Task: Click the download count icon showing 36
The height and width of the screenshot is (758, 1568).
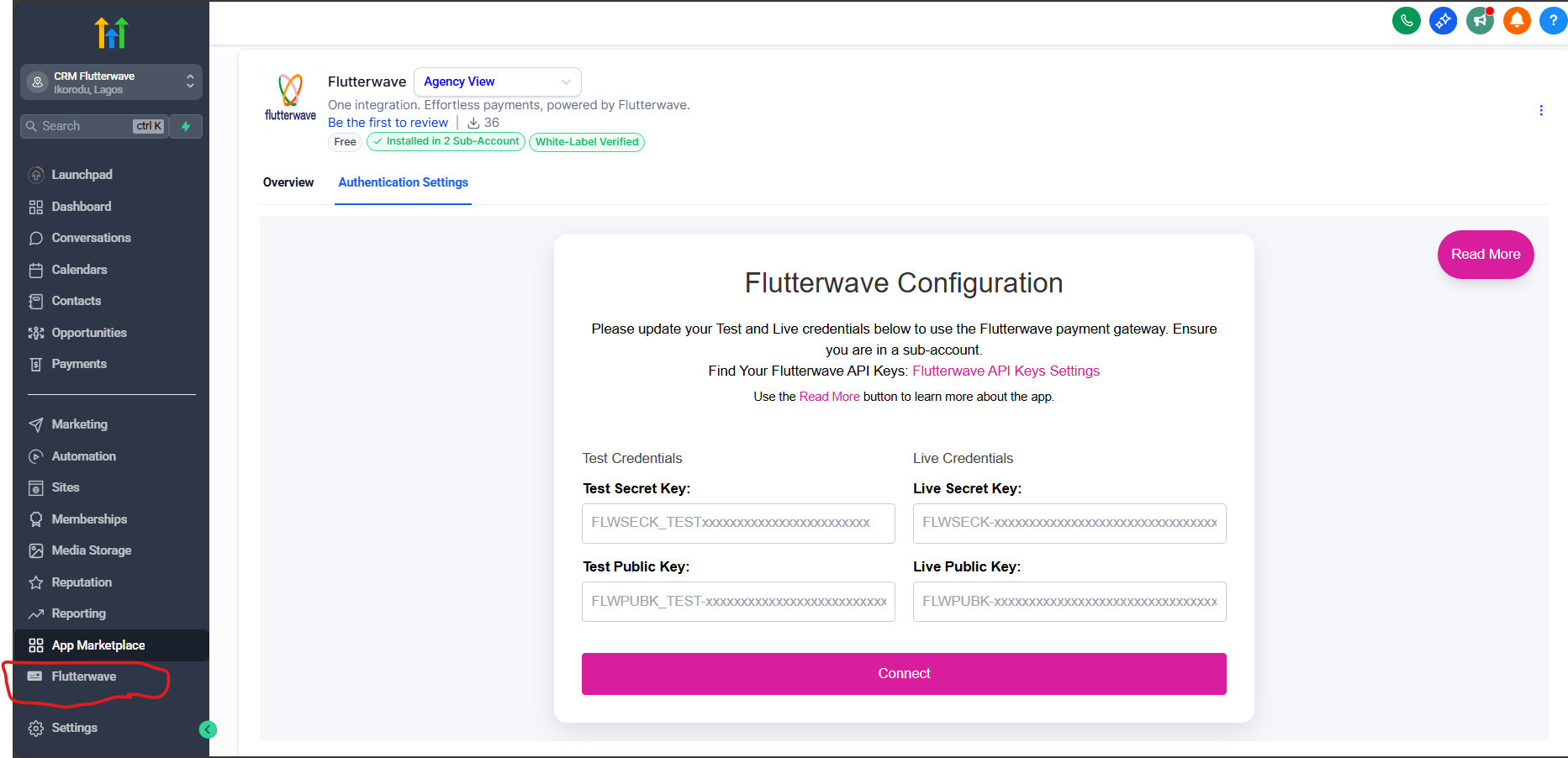Action: [473, 123]
